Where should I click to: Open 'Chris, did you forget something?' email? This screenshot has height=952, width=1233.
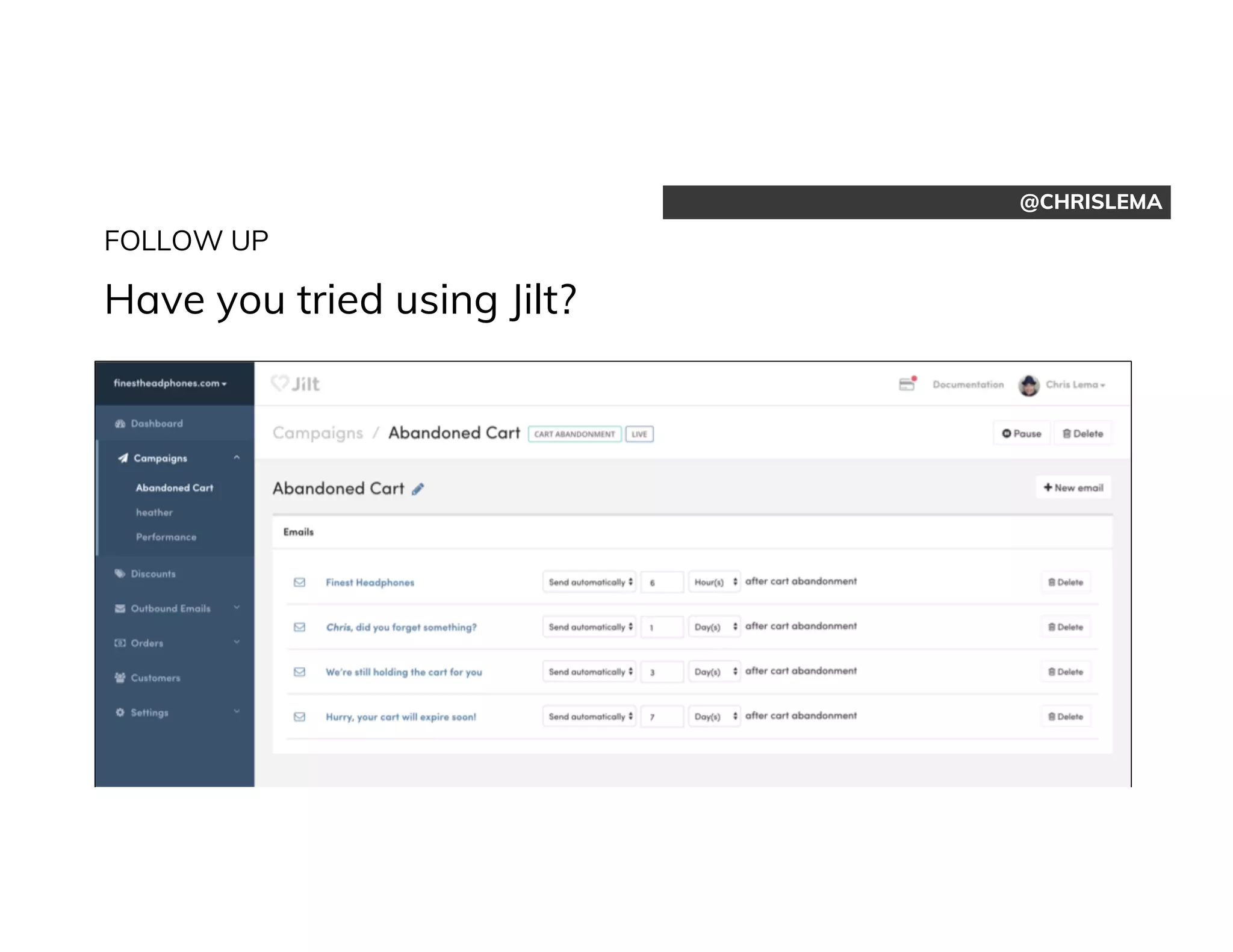pos(402,627)
